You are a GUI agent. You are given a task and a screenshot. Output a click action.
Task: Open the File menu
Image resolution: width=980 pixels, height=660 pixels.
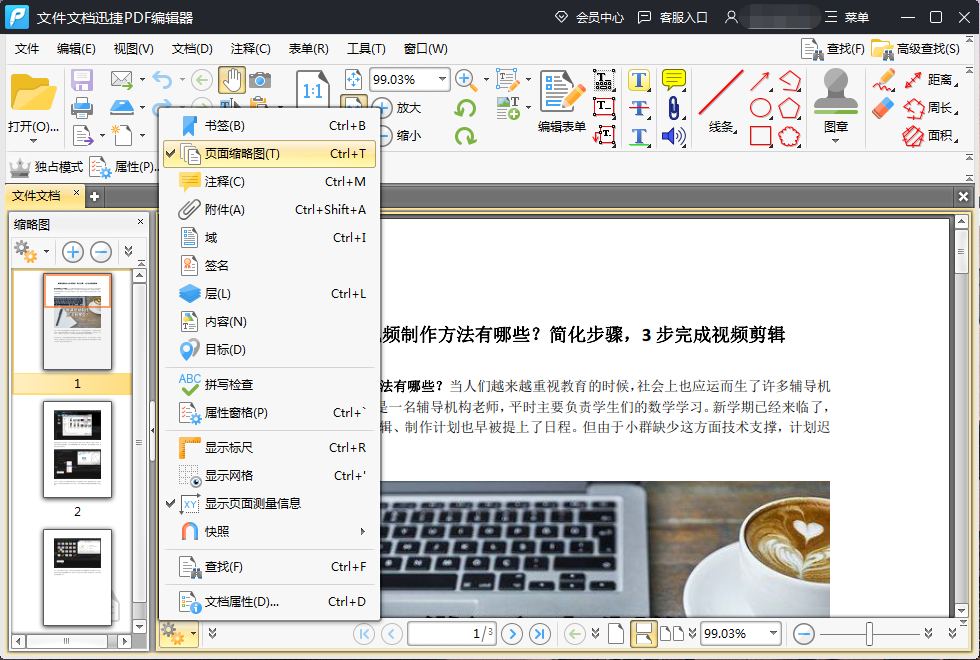pos(27,49)
